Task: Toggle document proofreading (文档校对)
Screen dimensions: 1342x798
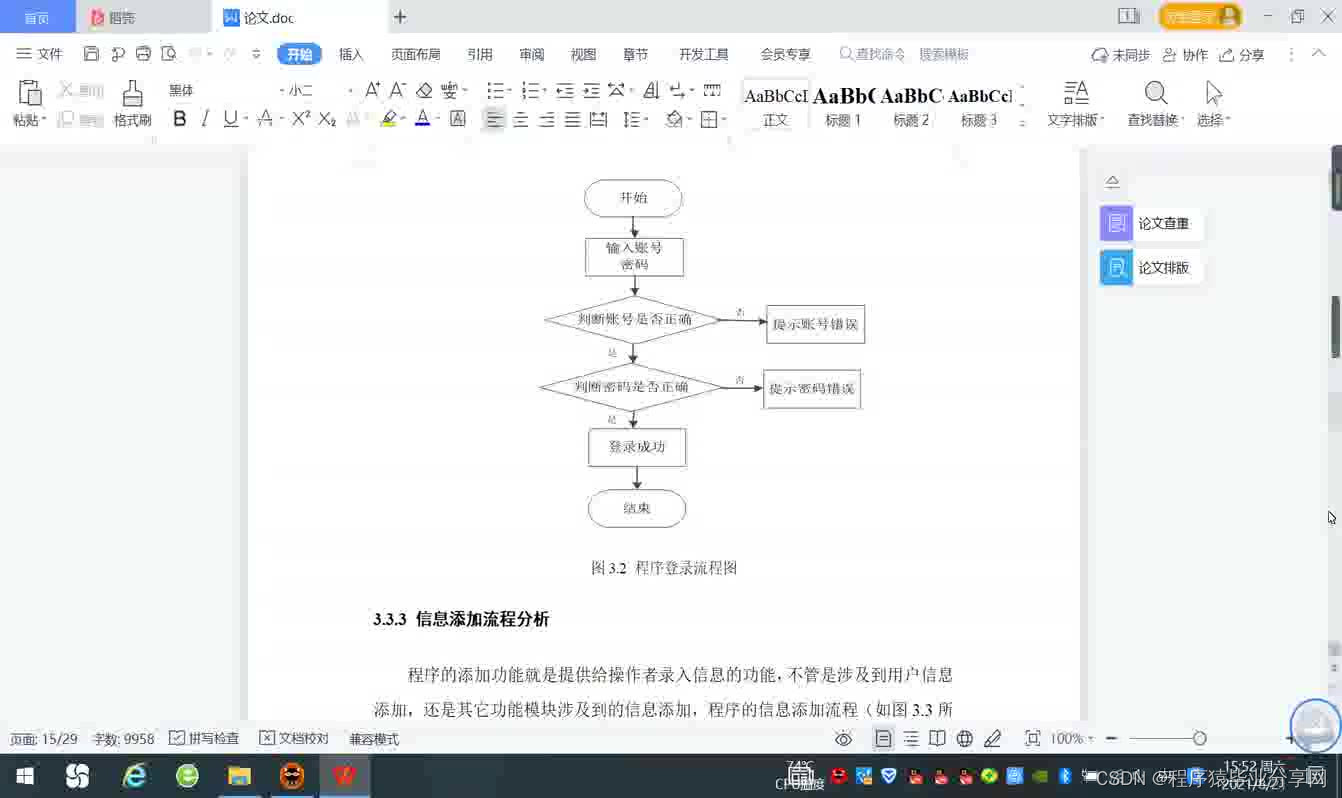Action: tap(294, 739)
